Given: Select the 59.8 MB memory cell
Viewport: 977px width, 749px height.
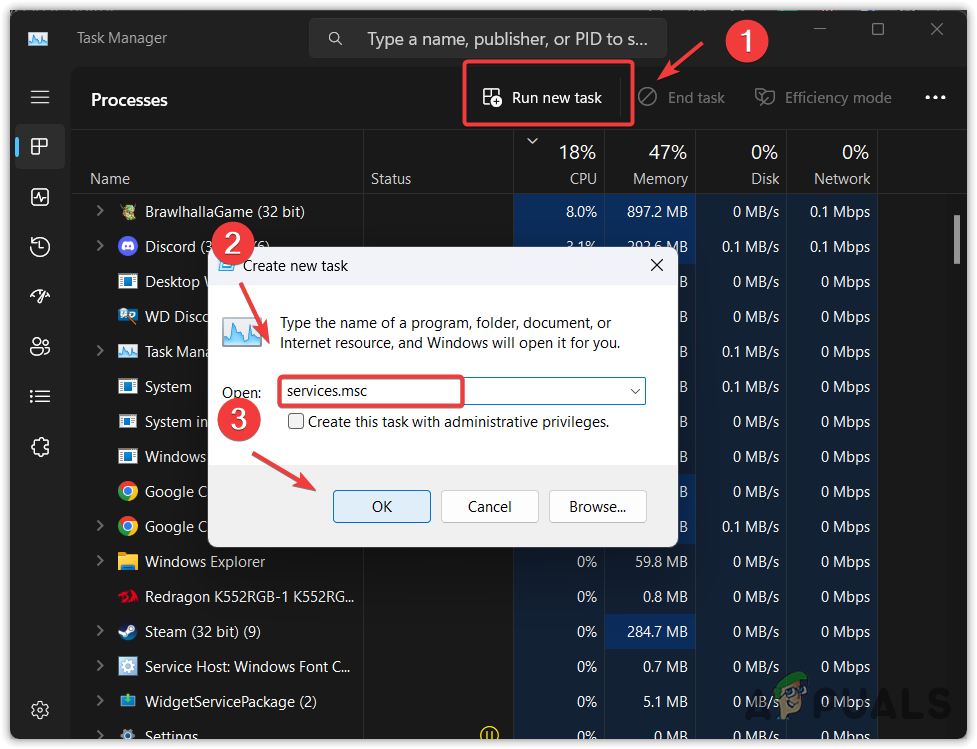Looking at the screenshot, I should tap(650, 561).
